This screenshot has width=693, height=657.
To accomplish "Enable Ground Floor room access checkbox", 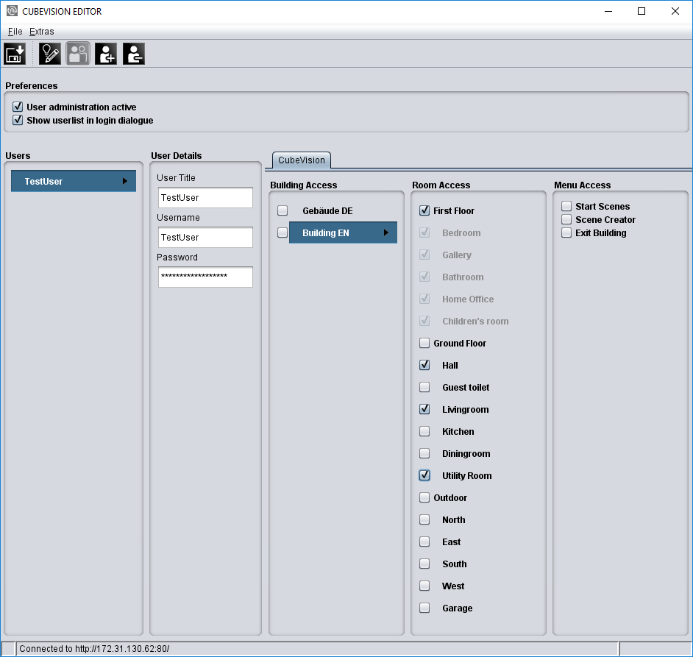I will [x=424, y=343].
